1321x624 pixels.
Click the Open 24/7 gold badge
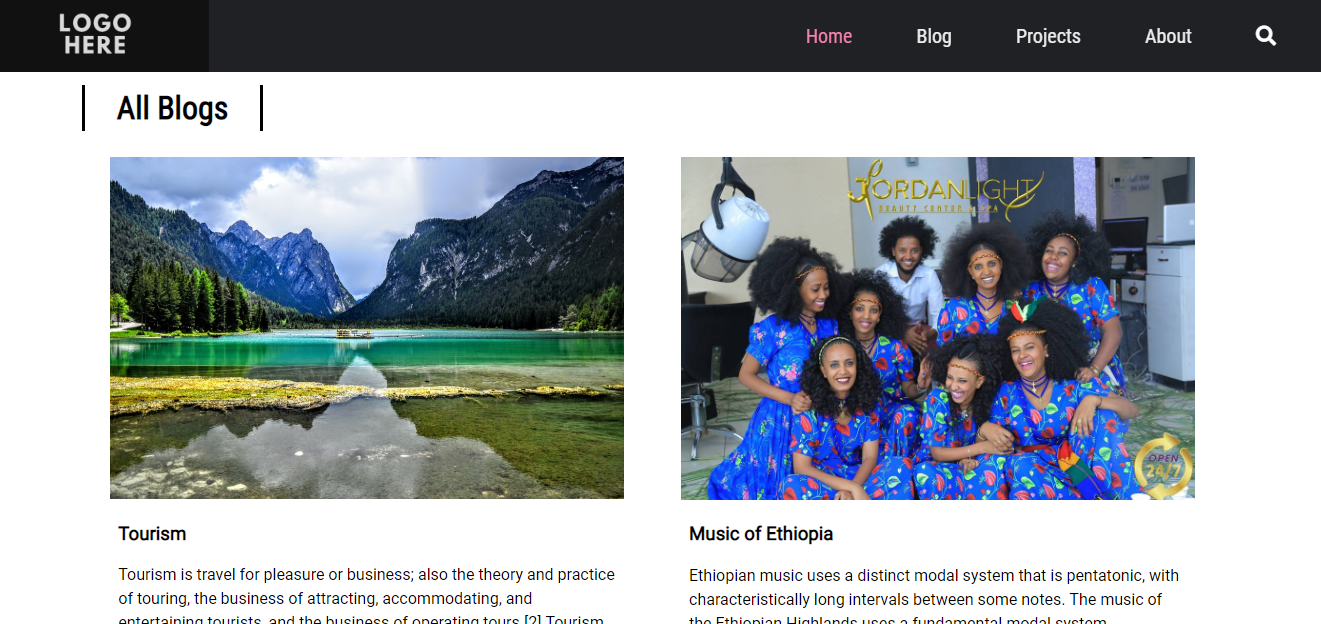(1162, 465)
